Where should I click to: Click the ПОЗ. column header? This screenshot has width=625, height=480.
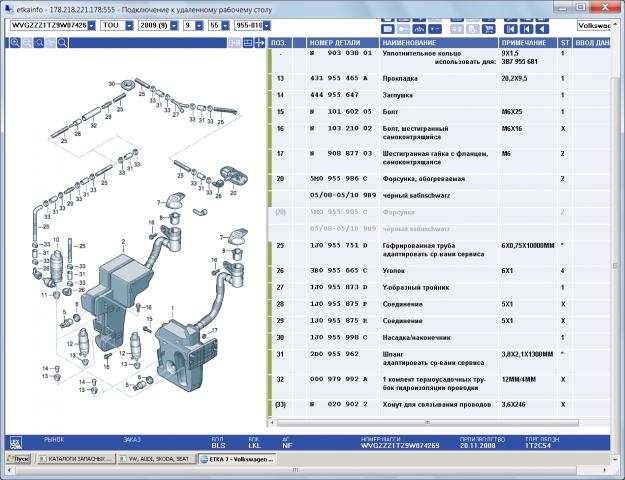point(281,43)
